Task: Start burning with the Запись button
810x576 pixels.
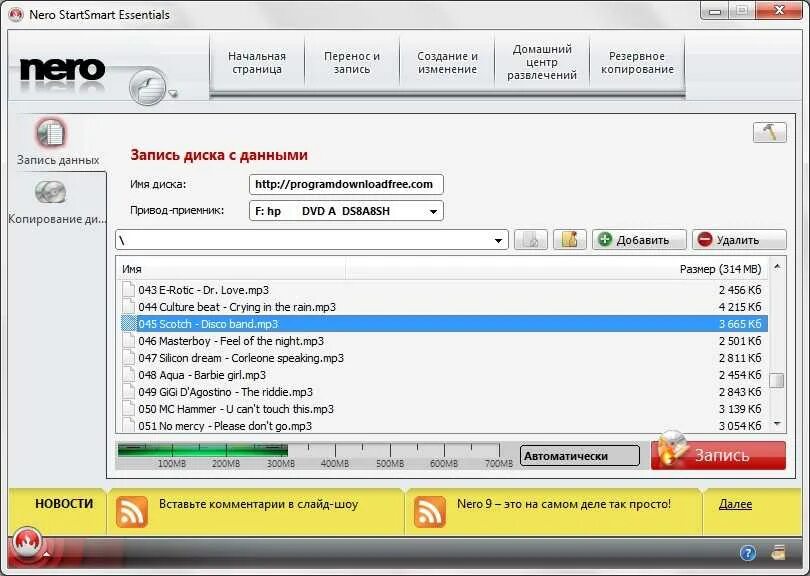Action: coord(719,455)
